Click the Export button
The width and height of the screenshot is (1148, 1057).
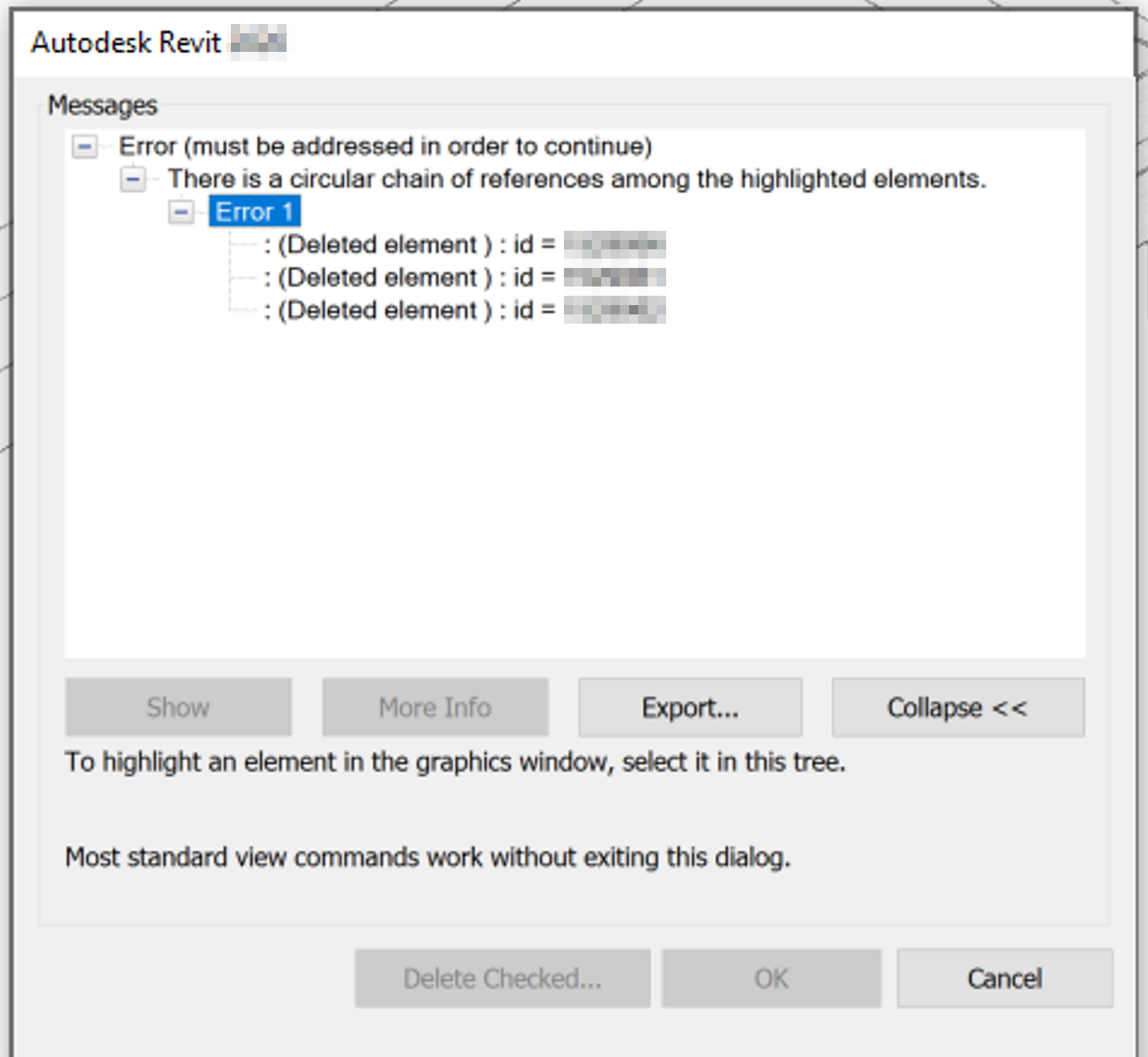689,707
